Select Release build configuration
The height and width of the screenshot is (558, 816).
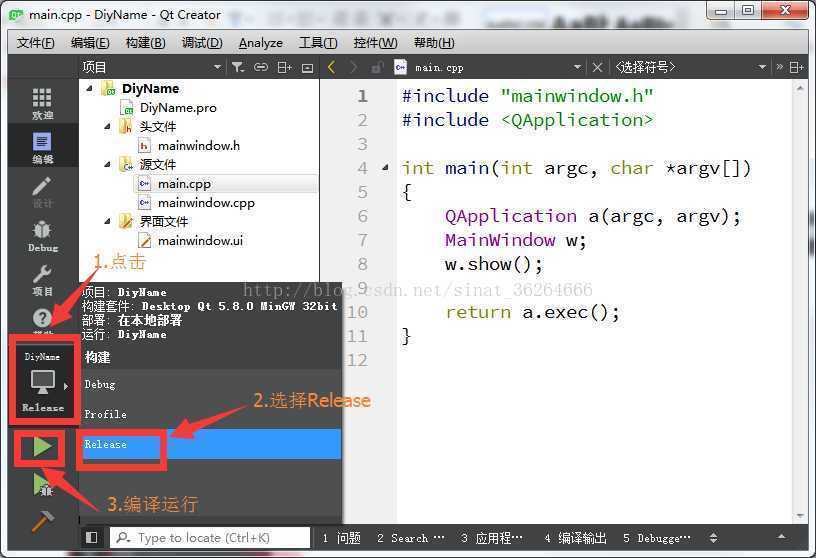[211, 444]
